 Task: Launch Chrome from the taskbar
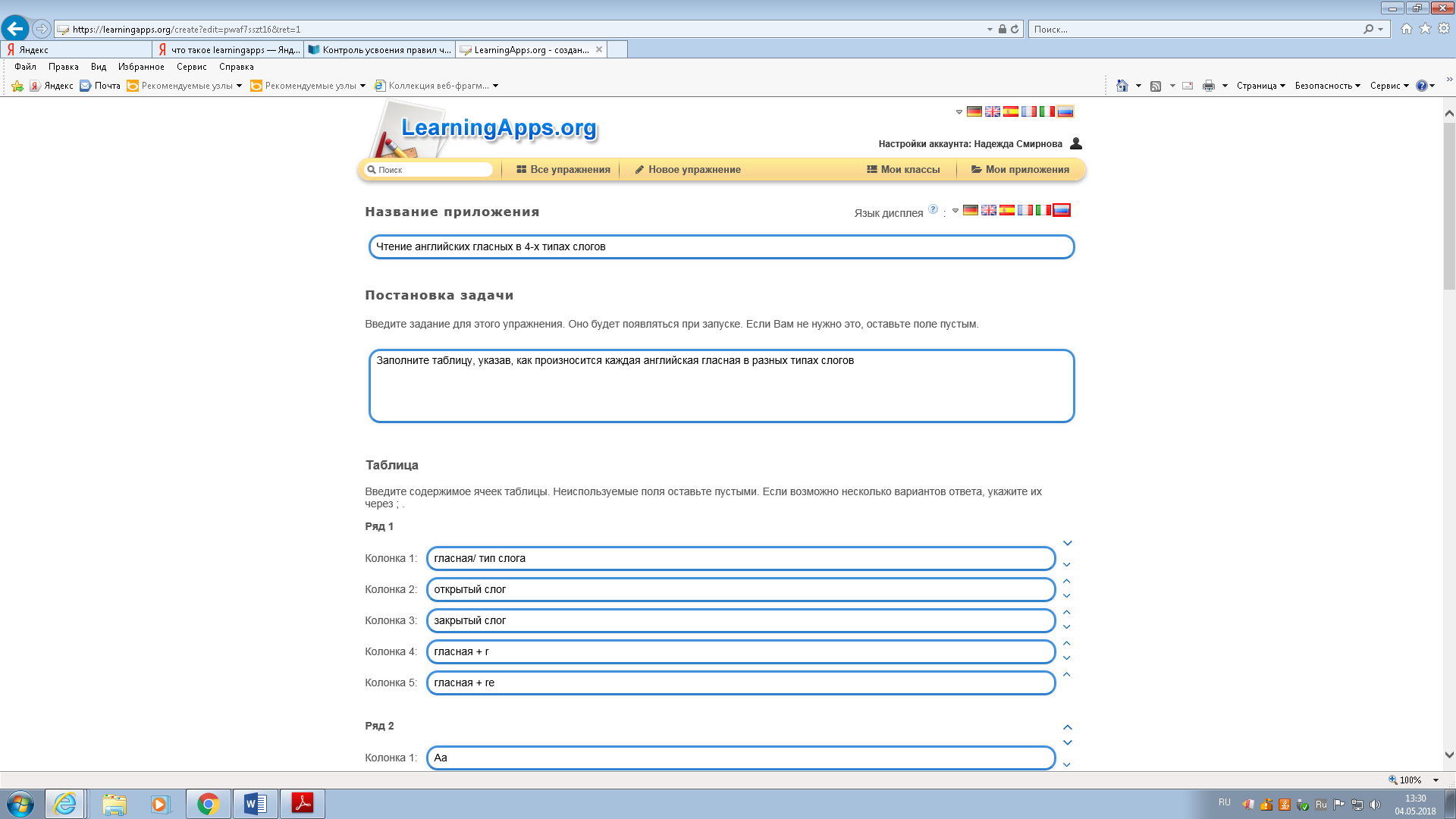(x=208, y=803)
